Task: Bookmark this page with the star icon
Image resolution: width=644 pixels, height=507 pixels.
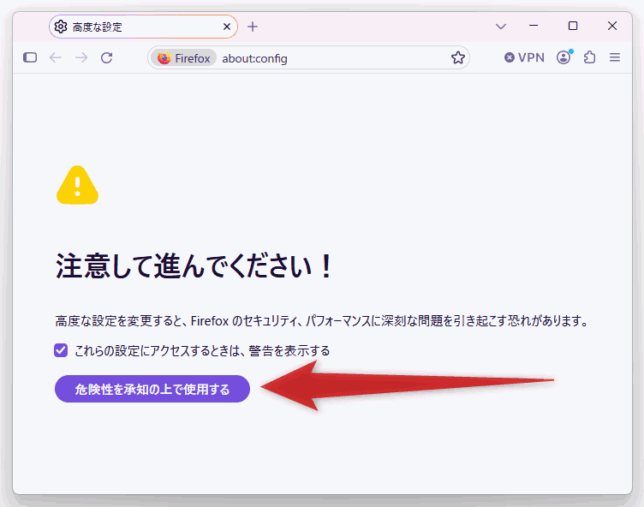Action: pos(458,58)
